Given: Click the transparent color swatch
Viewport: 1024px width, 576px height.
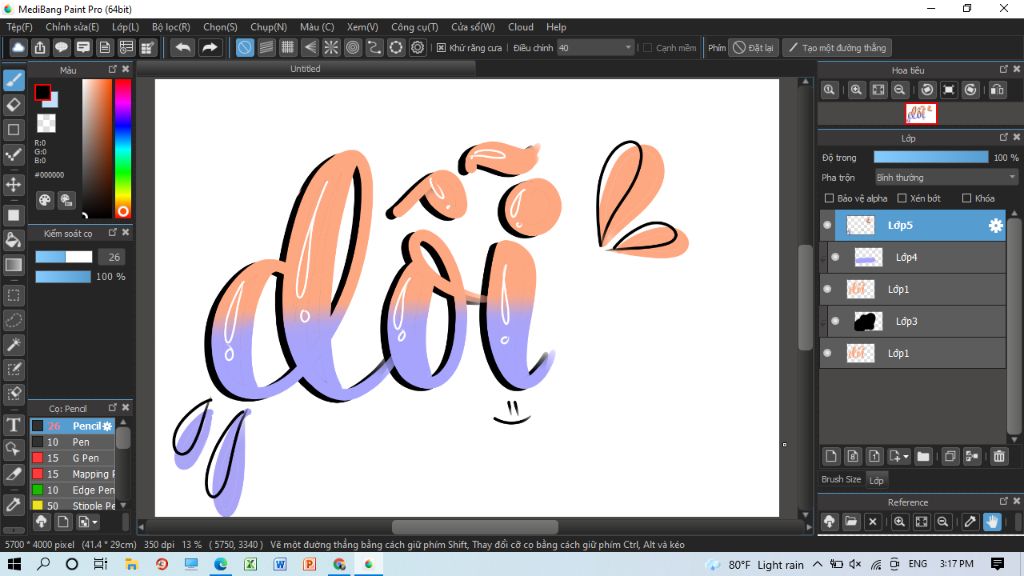Looking at the screenshot, I should (x=46, y=123).
